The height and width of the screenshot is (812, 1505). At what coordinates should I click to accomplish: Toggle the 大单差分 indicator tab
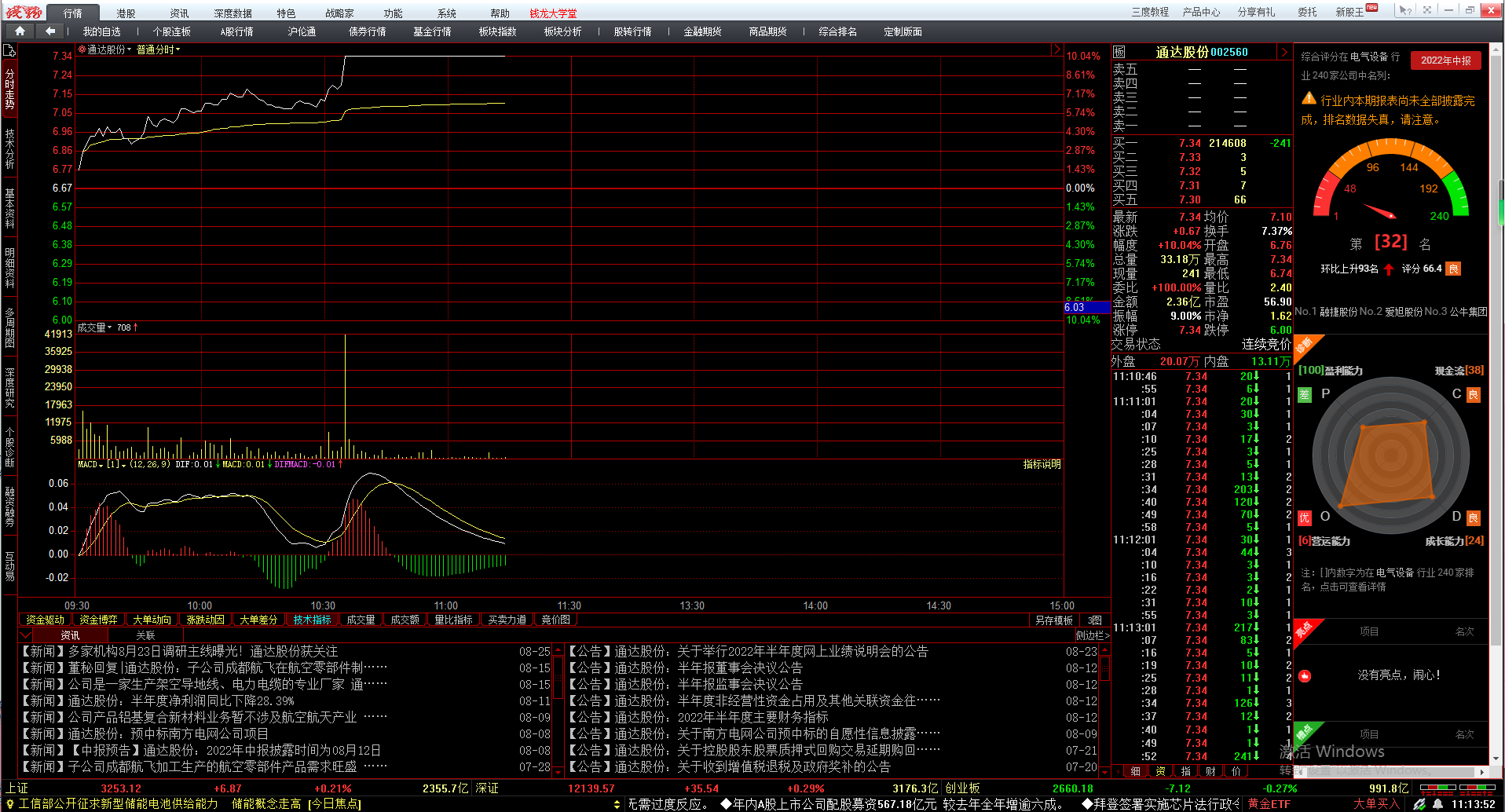[x=258, y=620]
